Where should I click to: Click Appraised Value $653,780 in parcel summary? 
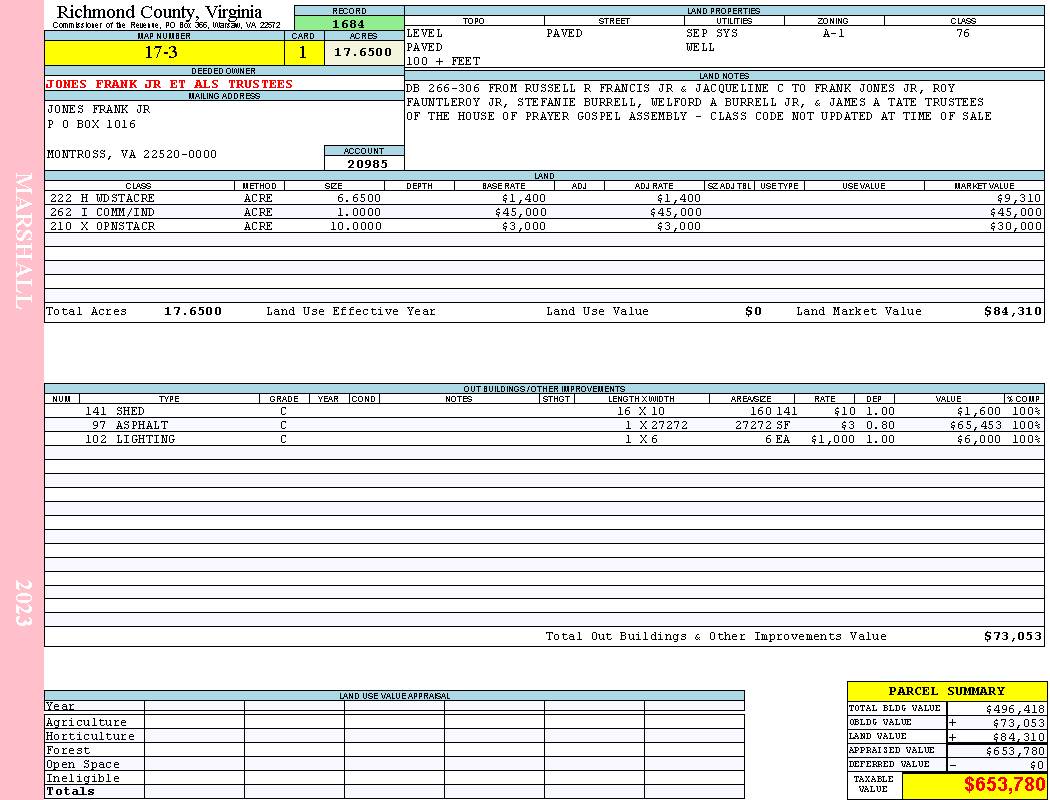(x=1015, y=751)
